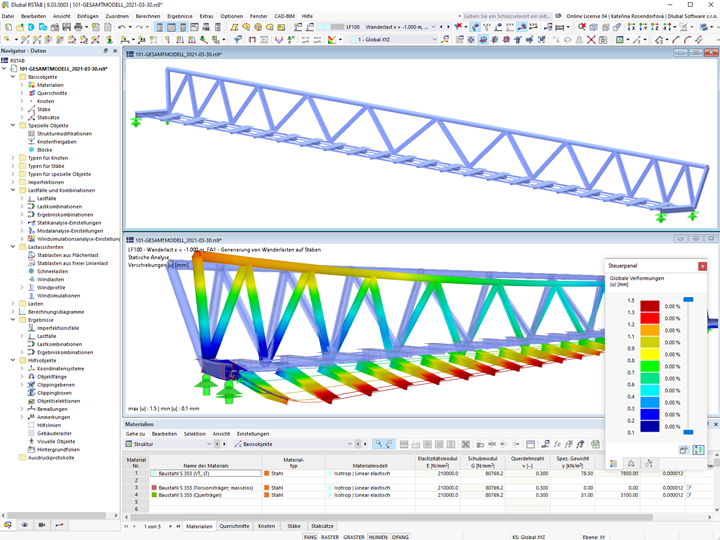This screenshot has height=540, width=720.
Task: Toggle HLINIEN in status bar
Action: coord(378,537)
